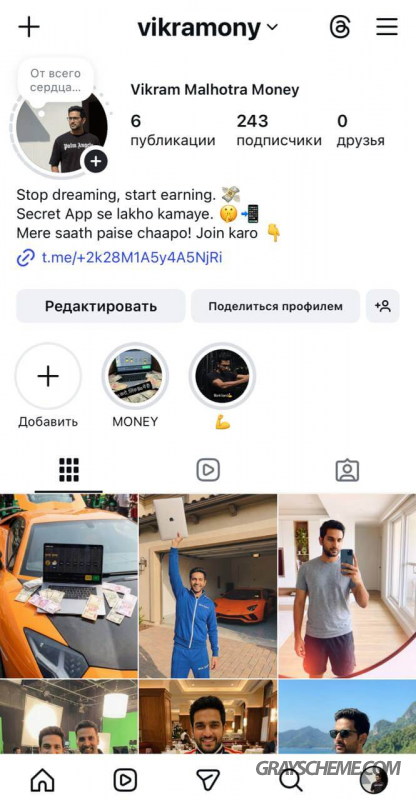This screenshot has height=800, width=416.
Task: Open the hamburger menu icon
Action: point(387,27)
